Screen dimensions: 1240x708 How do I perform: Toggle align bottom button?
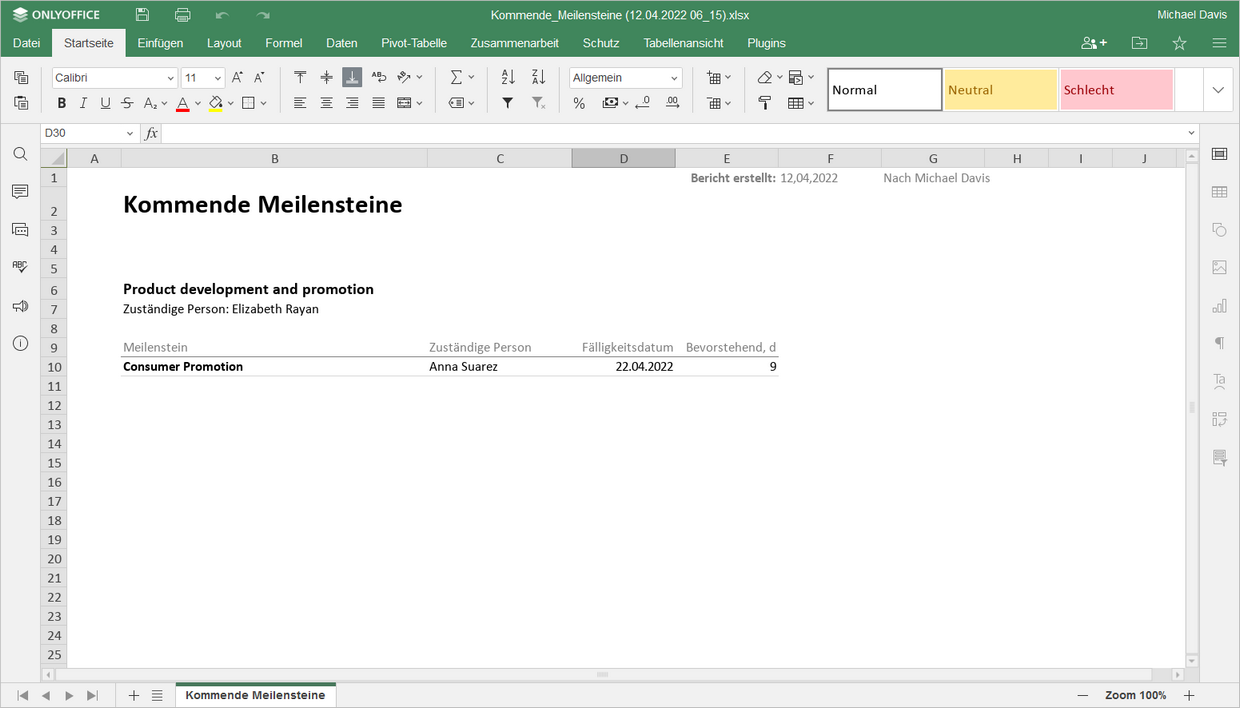(352, 77)
